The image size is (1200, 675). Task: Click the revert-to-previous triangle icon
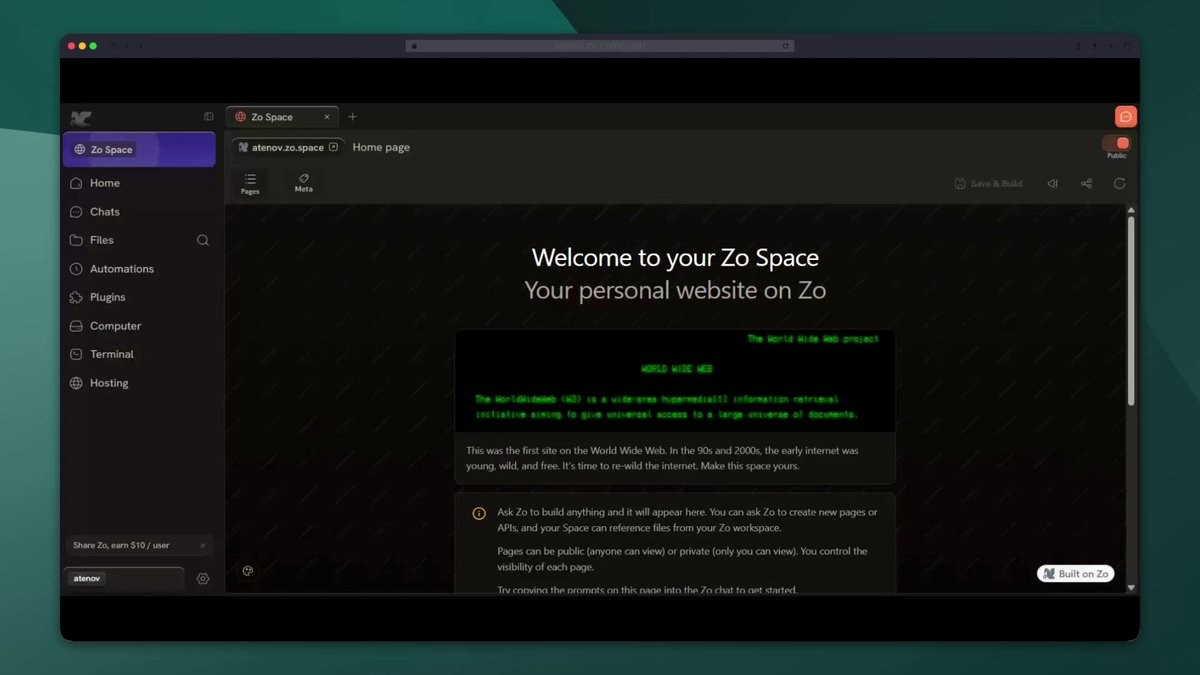tap(1052, 183)
